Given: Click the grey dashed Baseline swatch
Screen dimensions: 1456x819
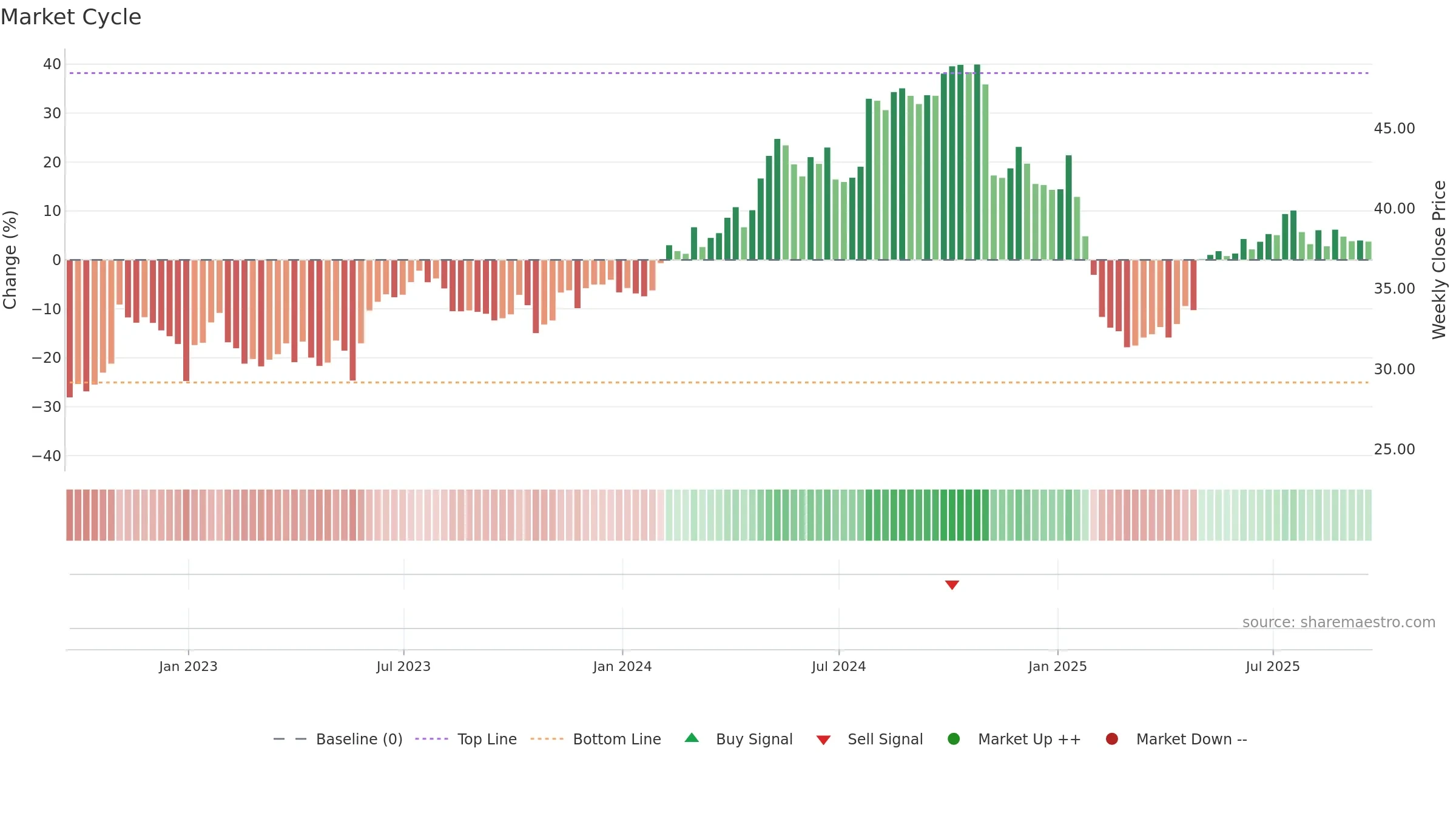Looking at the screenshot, I should click(x=290, y=739).
